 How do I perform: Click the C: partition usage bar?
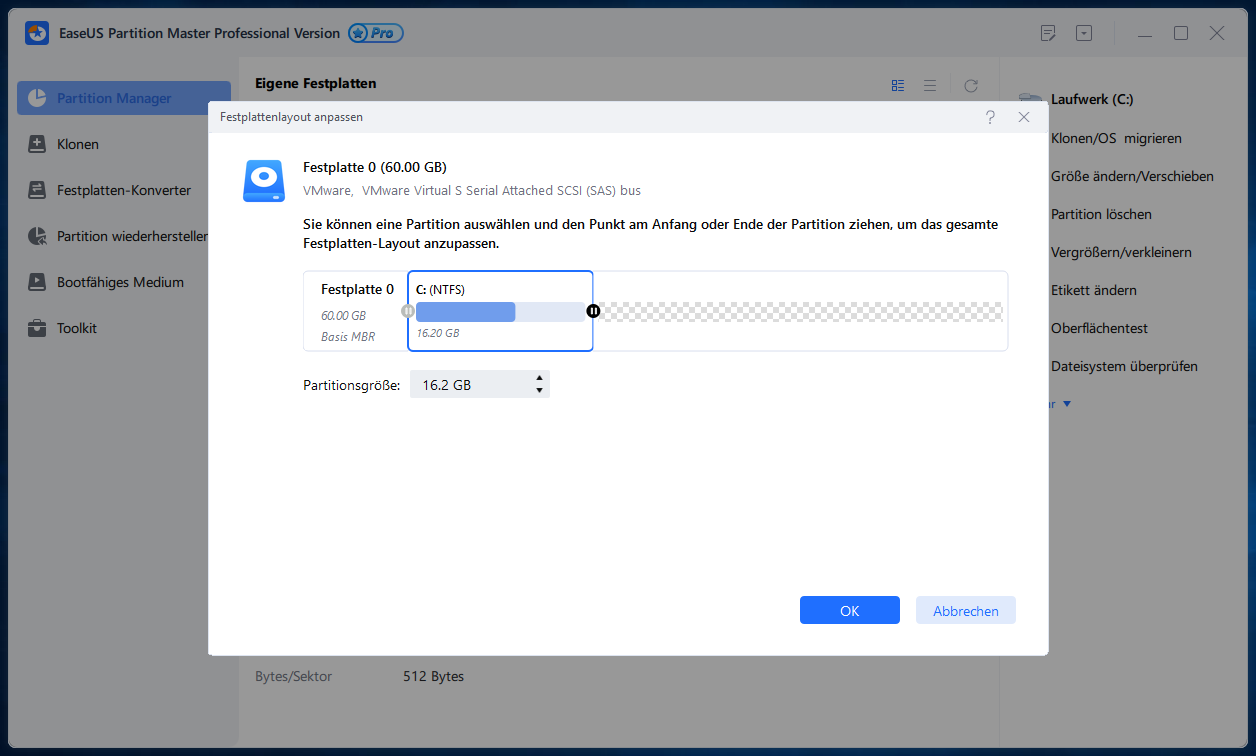500,312
